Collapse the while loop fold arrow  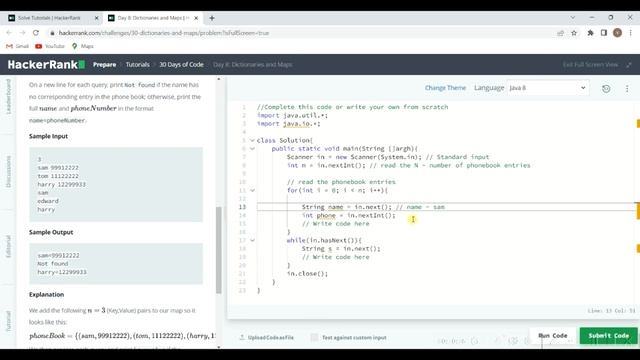coord(252,240)
